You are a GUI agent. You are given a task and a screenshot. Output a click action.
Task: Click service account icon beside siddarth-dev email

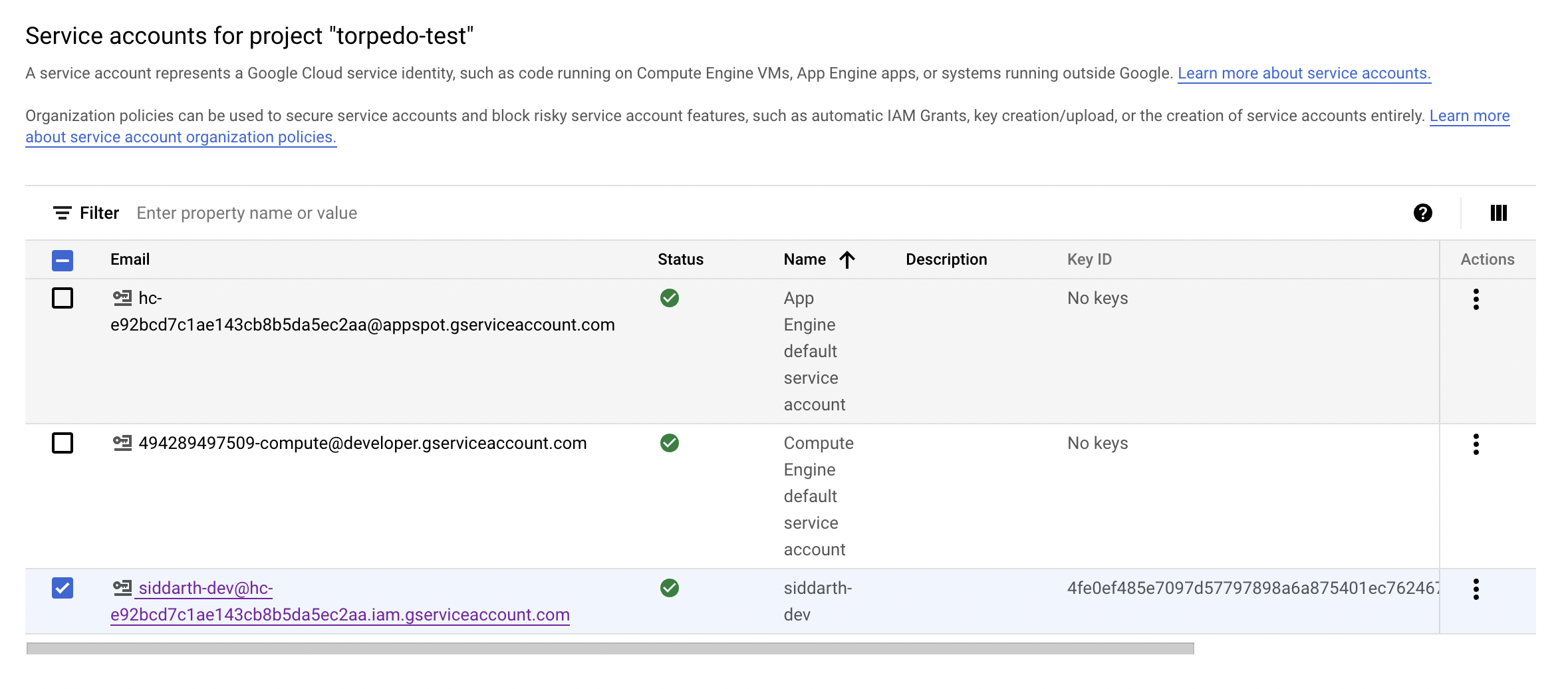tap(122, 588)
